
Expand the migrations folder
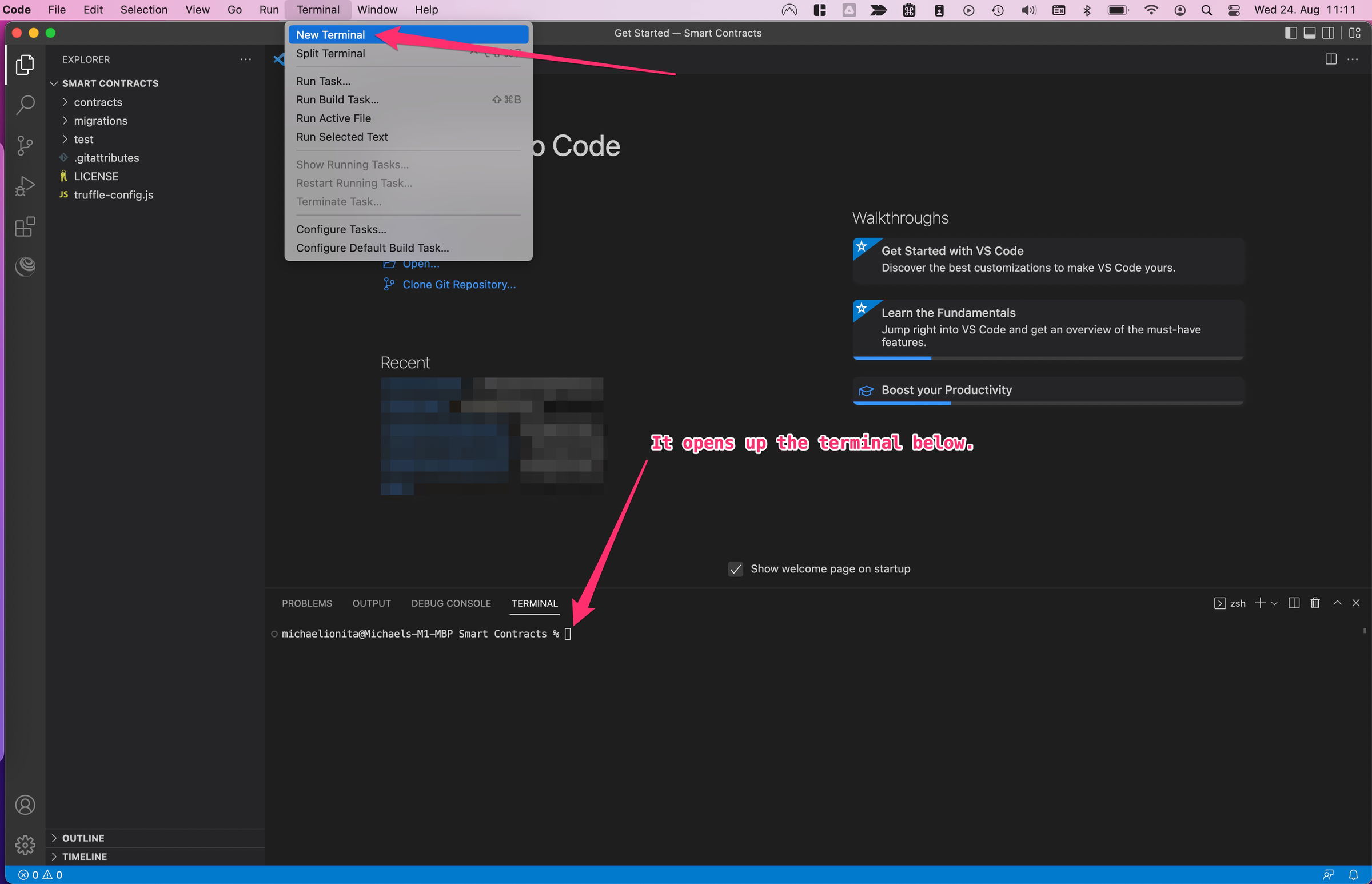(x=155, y=121)
